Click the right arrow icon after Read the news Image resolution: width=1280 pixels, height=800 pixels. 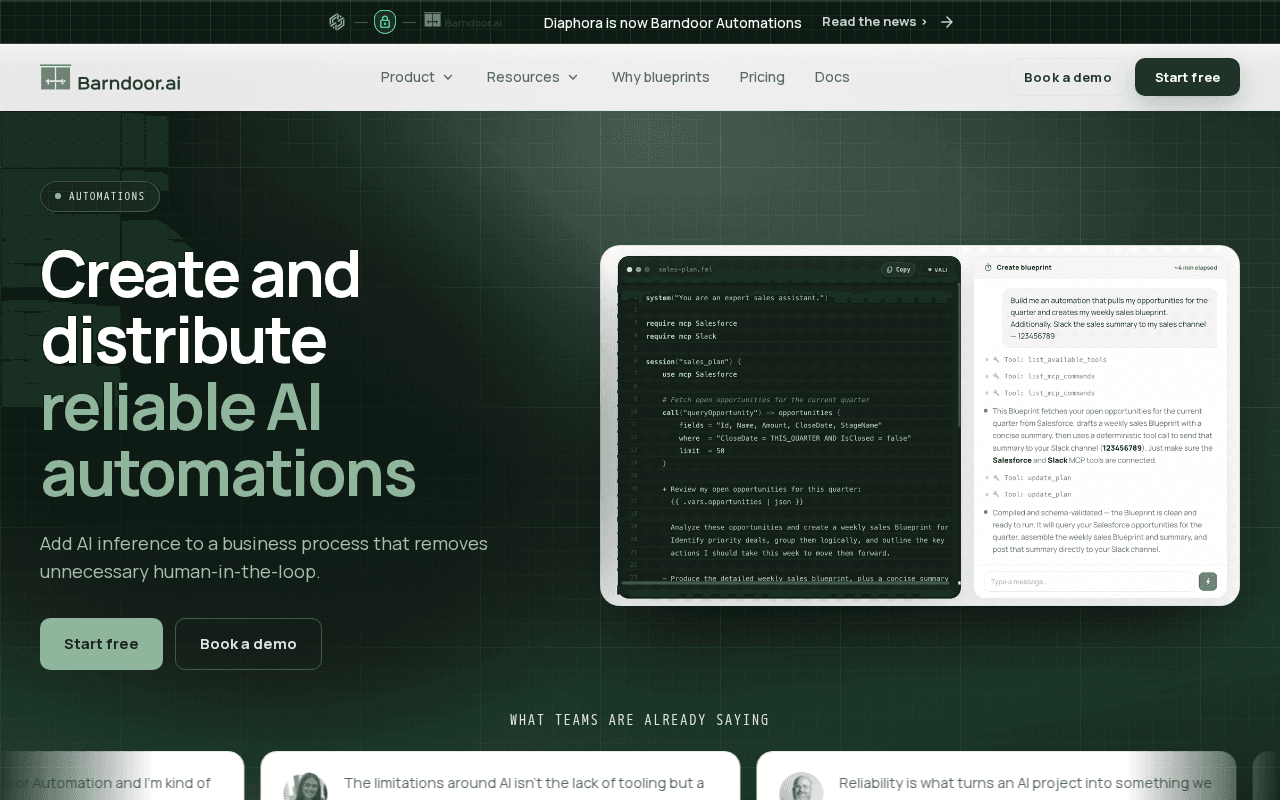coord(947,22)
